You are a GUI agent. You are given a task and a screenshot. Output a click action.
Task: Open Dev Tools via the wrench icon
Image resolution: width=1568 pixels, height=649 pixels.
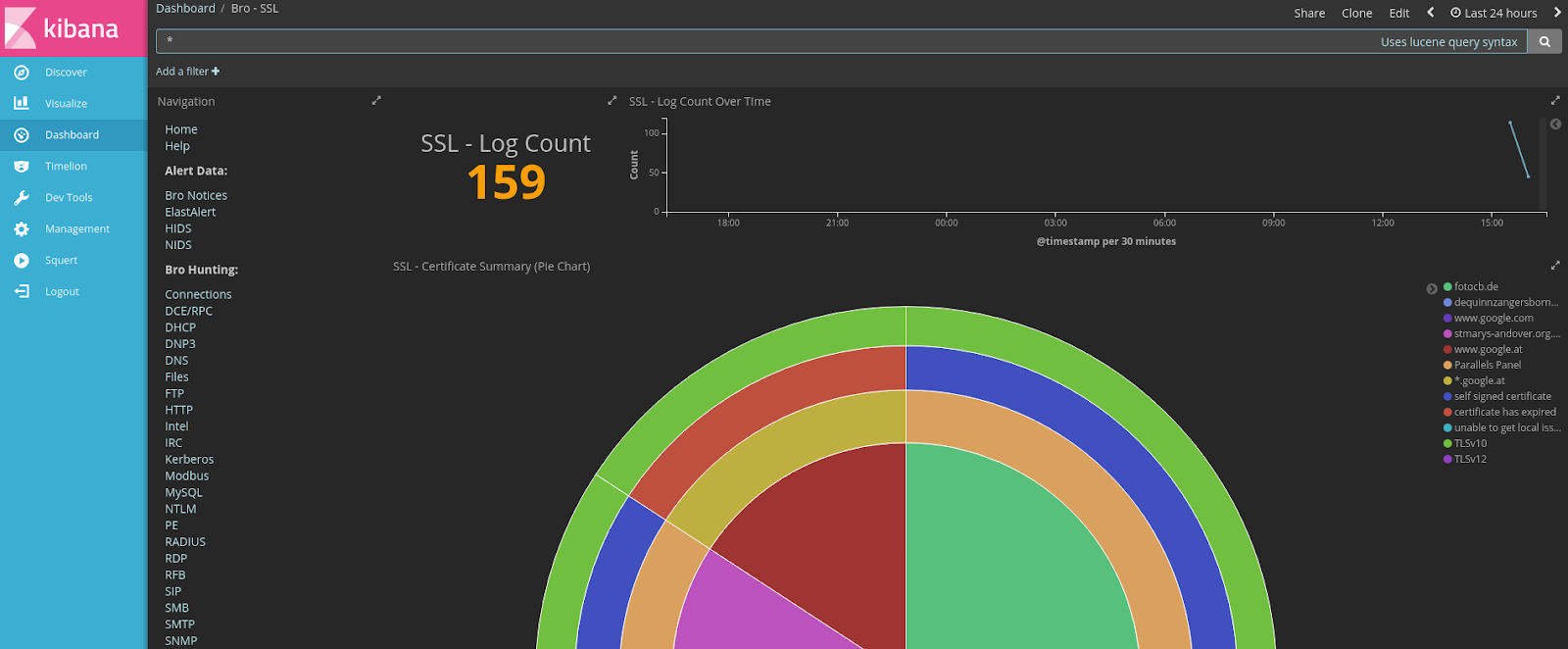tap(22, 198)
